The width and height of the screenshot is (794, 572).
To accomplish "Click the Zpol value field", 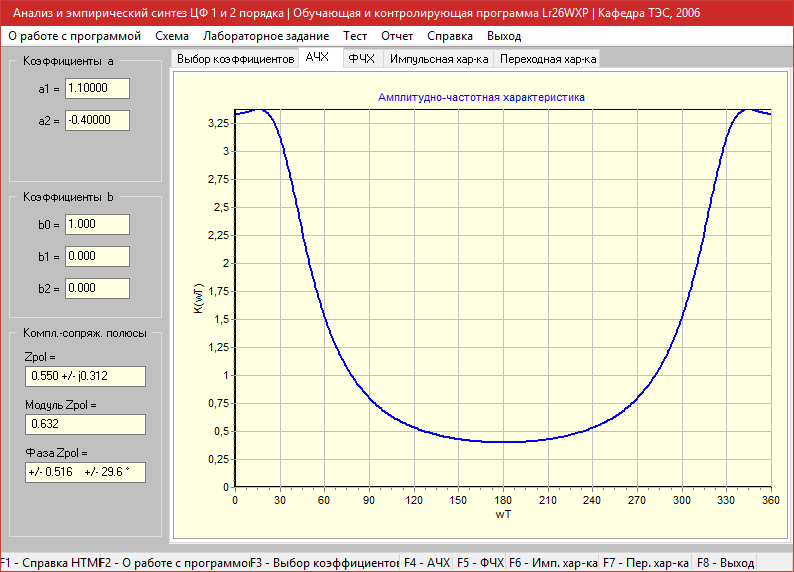I will 85,376.
